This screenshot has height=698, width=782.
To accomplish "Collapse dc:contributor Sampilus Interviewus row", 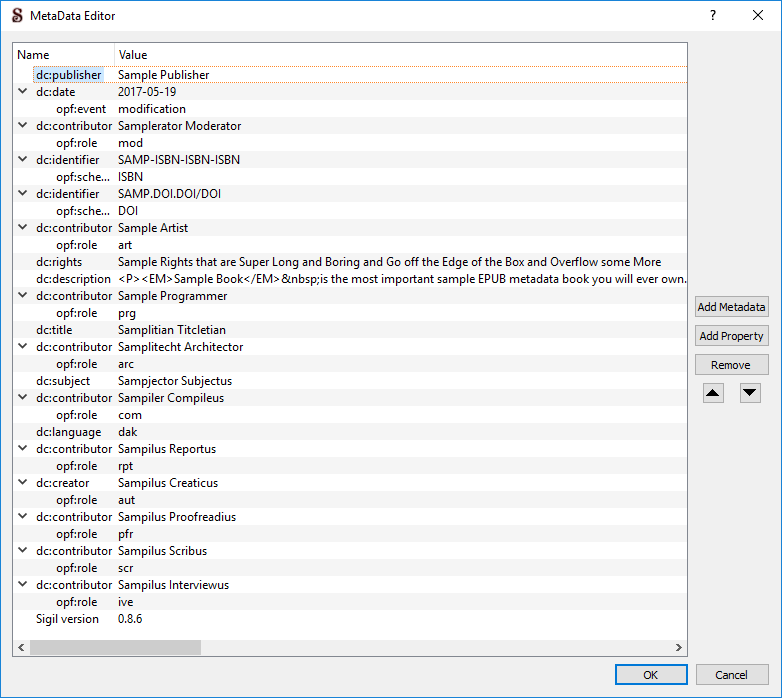I will (23, 585).
